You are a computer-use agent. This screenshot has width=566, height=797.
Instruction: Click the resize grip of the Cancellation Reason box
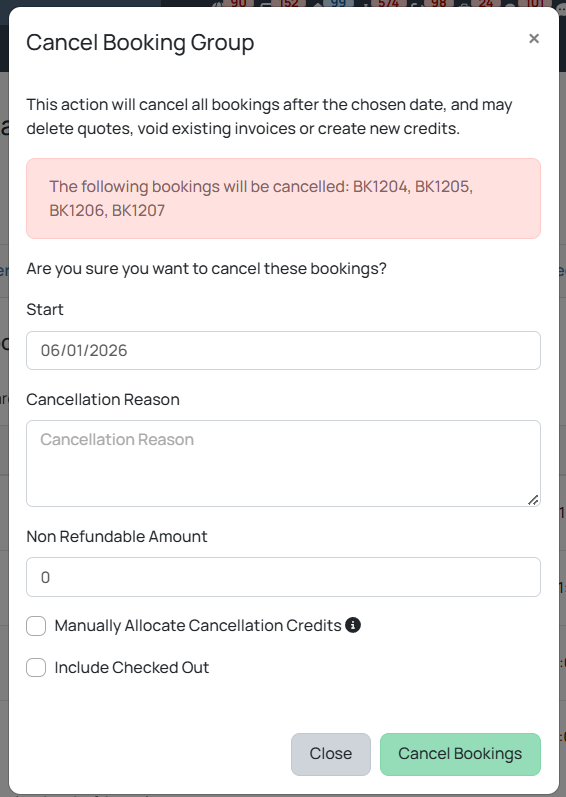pyautogui.click(x=532, y=500)
